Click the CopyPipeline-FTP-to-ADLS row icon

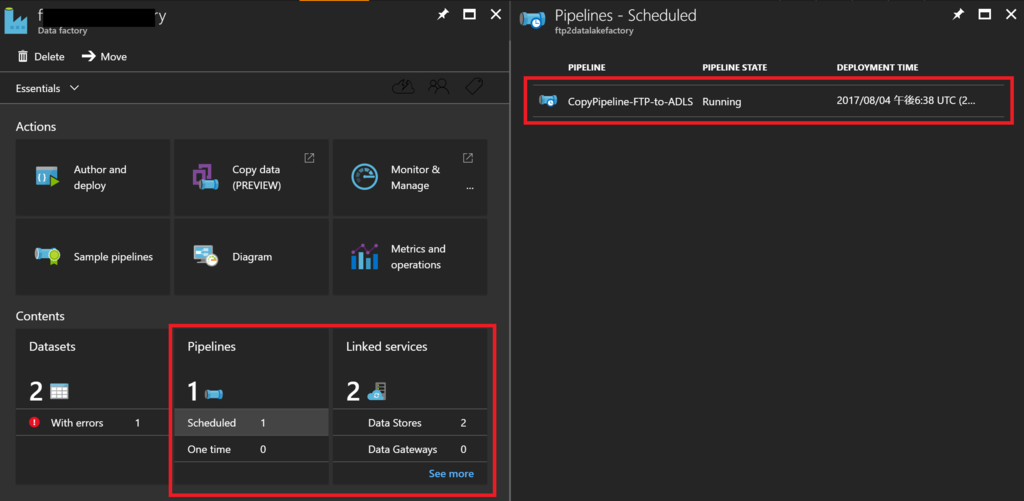tap(547, 101)
